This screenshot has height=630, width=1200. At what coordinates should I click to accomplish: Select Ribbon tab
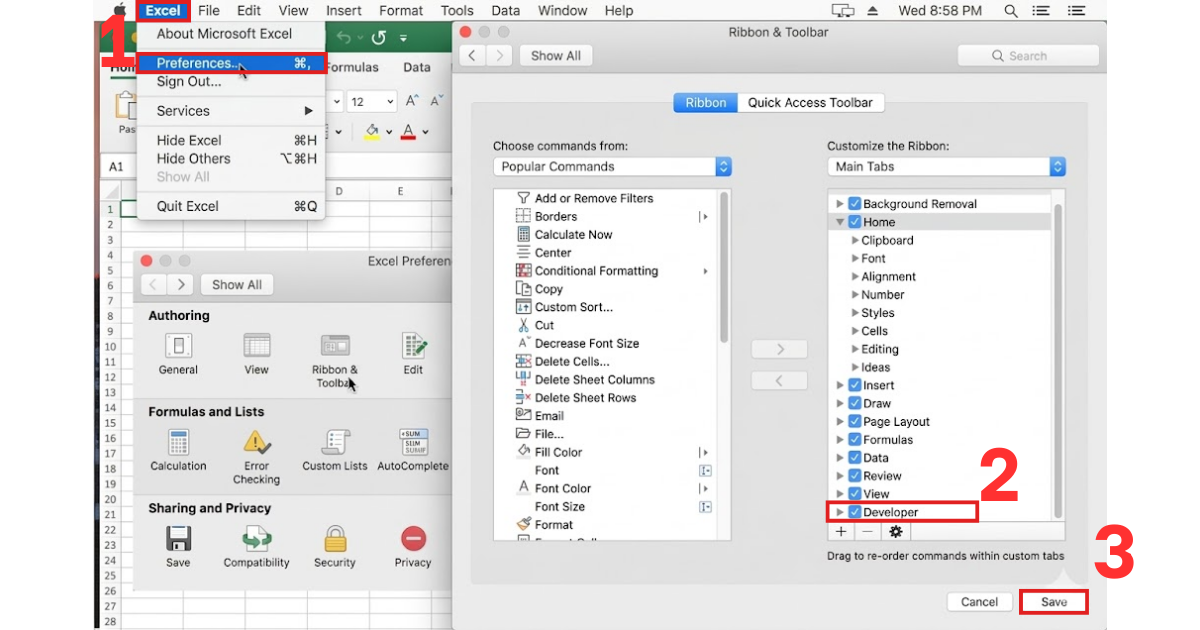706,102
